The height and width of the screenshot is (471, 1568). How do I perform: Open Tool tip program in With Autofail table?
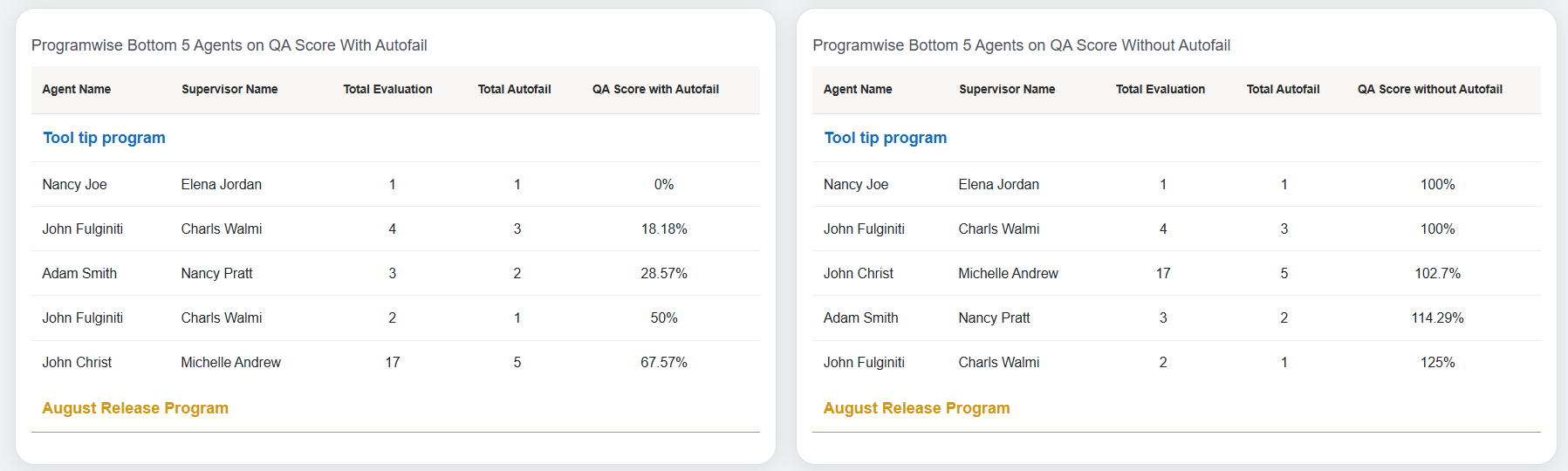[x=104, y=138]
